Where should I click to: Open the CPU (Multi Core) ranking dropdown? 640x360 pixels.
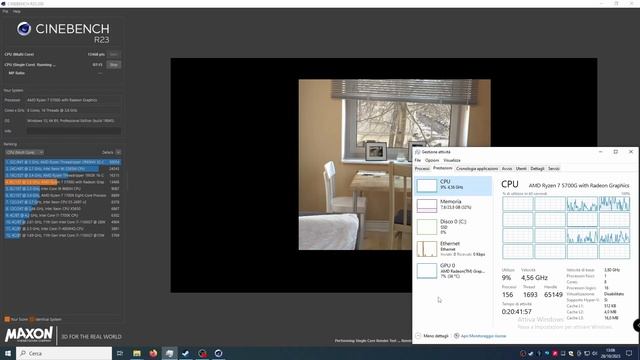24,152
